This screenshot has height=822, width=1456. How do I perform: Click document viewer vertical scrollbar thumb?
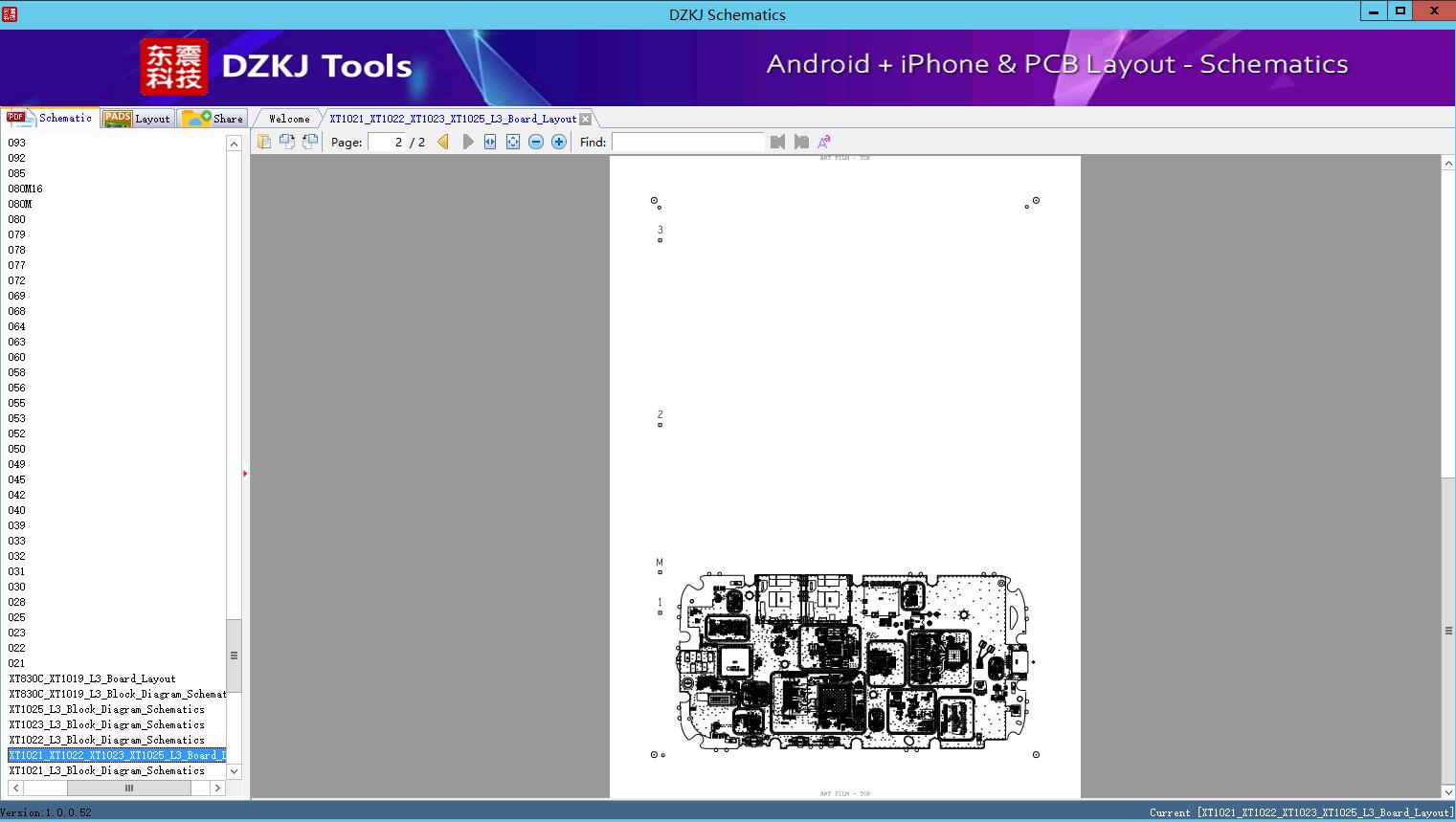click(1448, 631)
